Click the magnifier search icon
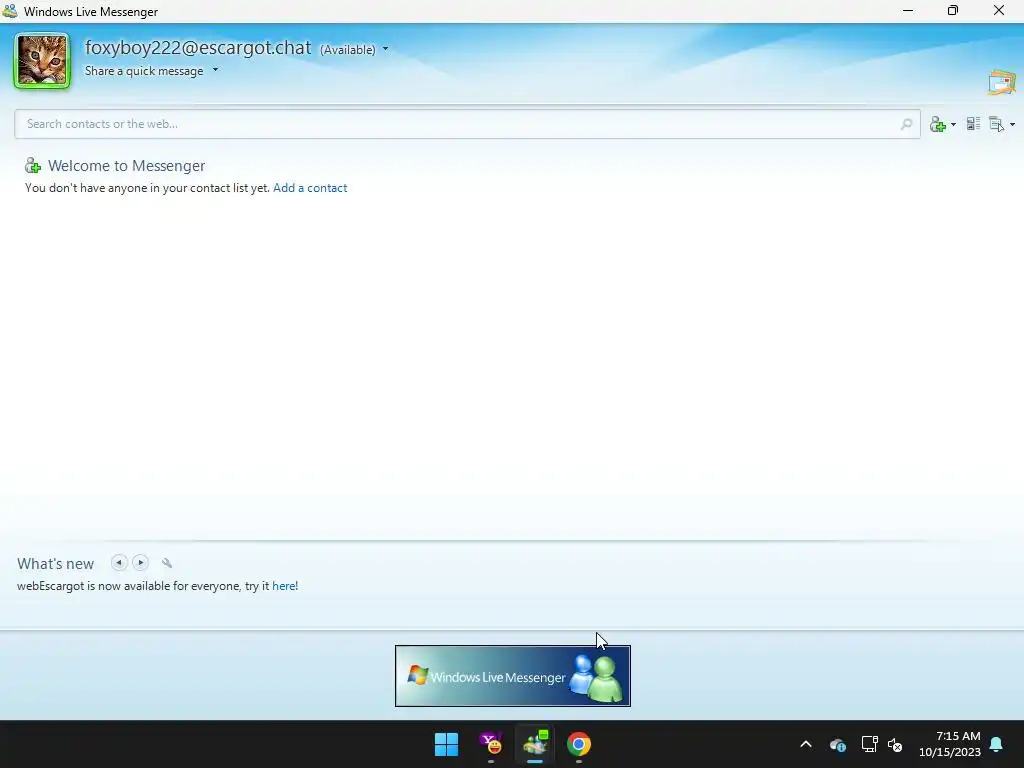The height and width of the screenshot is (768, 1024). [x=906, y=124]
